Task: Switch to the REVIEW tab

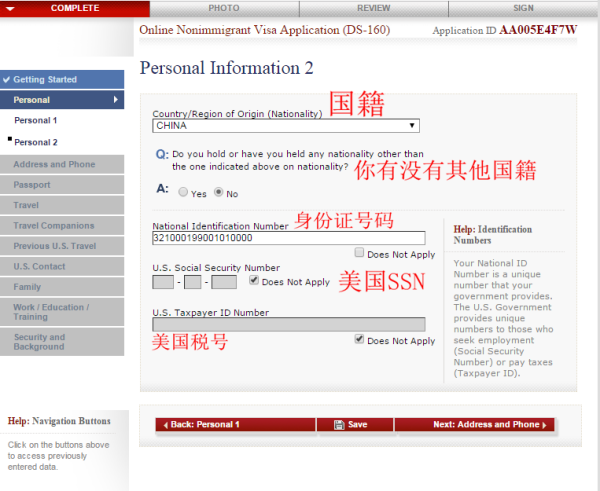Action: pyautogui.click(x=374, y=8)
